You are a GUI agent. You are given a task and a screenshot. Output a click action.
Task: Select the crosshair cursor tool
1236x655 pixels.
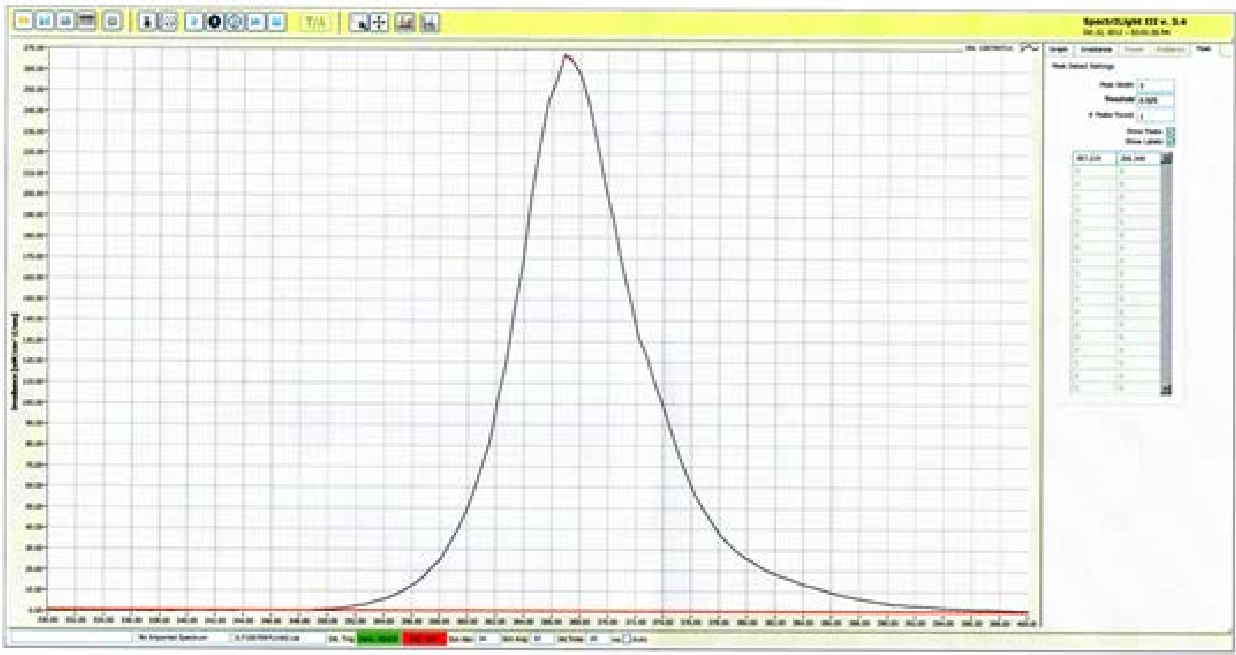[380, 21]
